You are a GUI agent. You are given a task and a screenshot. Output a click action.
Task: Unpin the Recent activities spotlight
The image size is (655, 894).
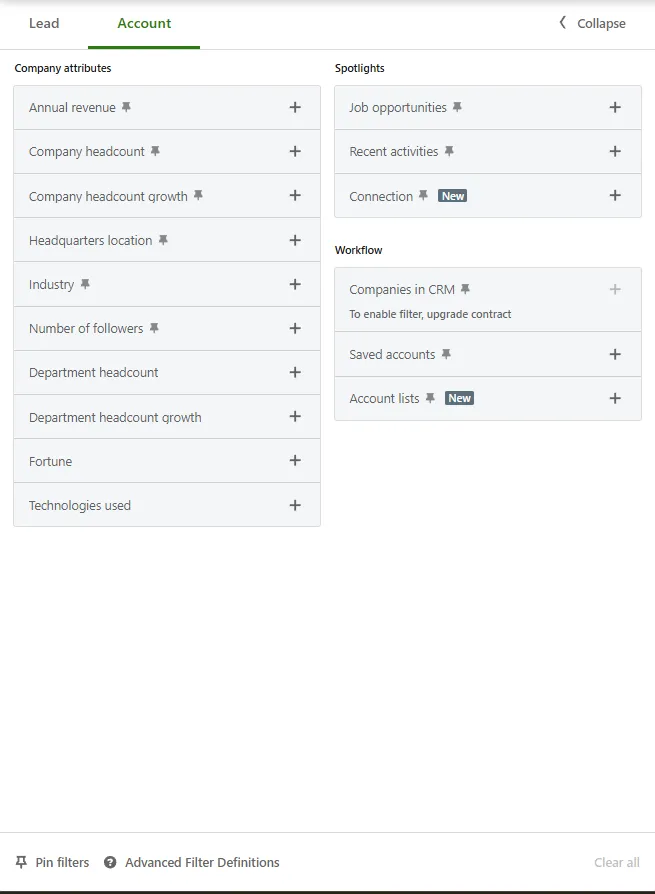click(449, 151)
